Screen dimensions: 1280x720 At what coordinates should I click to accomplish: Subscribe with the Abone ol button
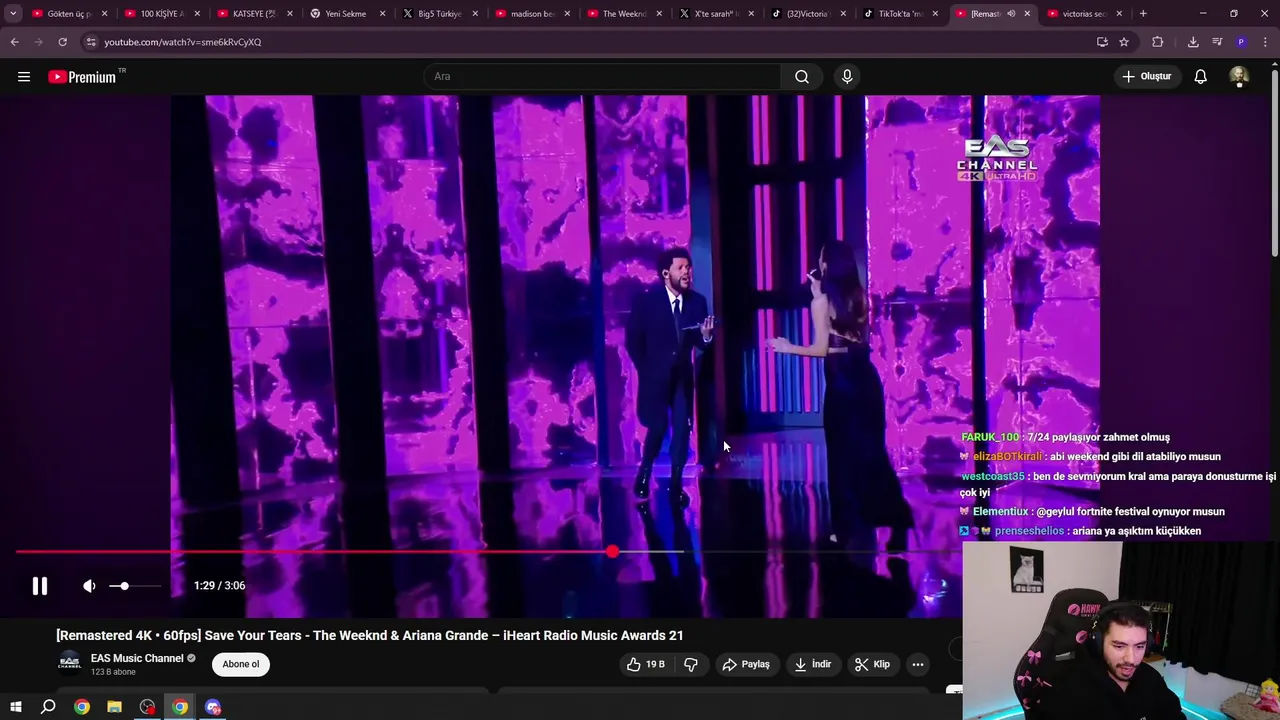pyautogui.click(x=241, y=664)
